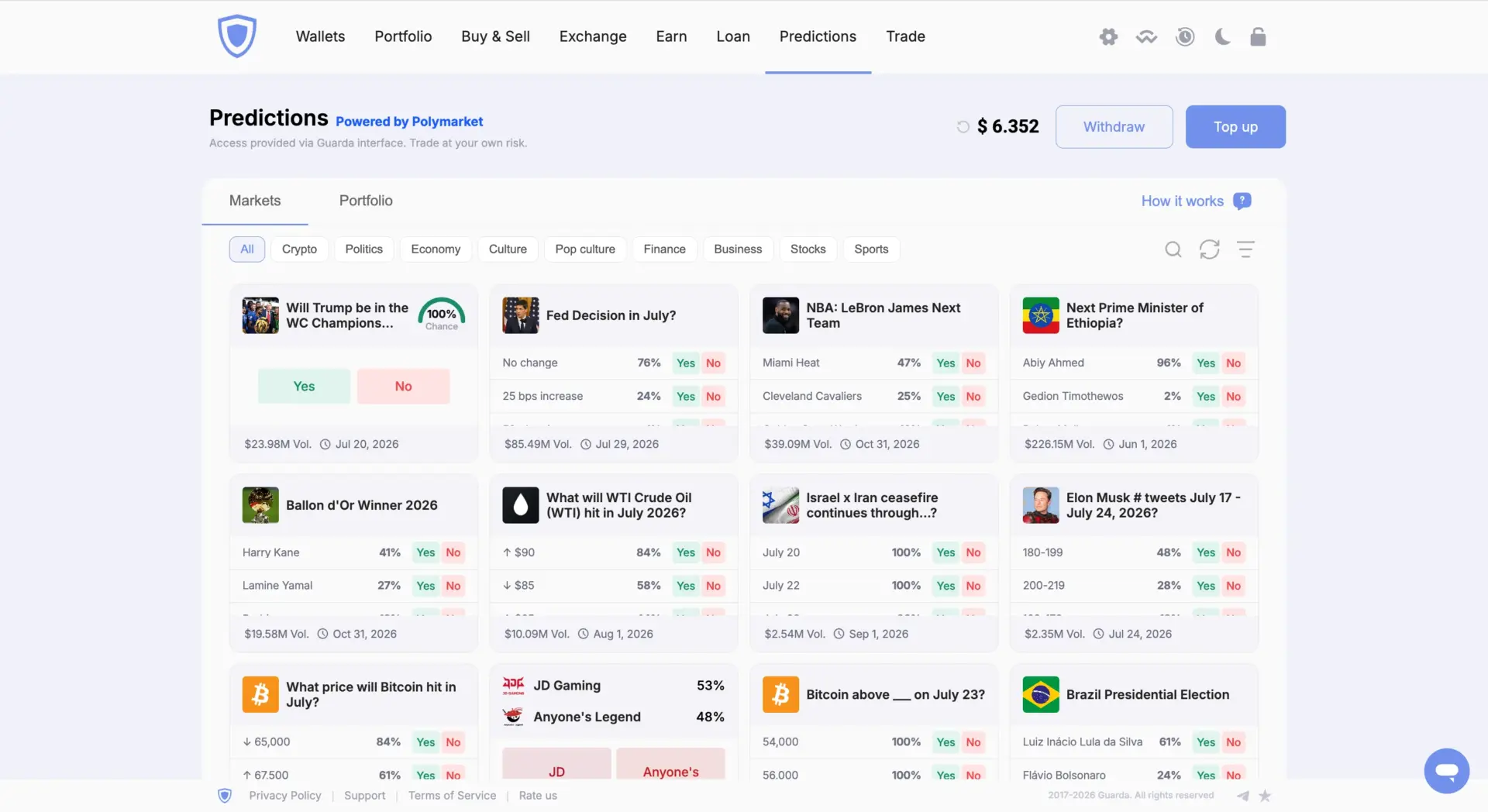This screenshot has width=1488, height=812.
Task: Open the sort filter lines icon
Action: tap(1245, 249)
